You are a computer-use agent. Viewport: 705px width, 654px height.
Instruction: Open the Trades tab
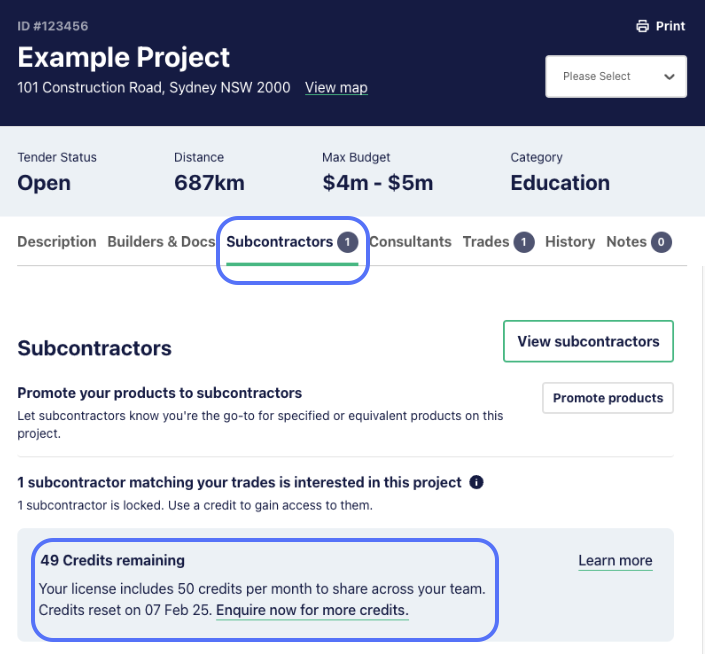486,242
